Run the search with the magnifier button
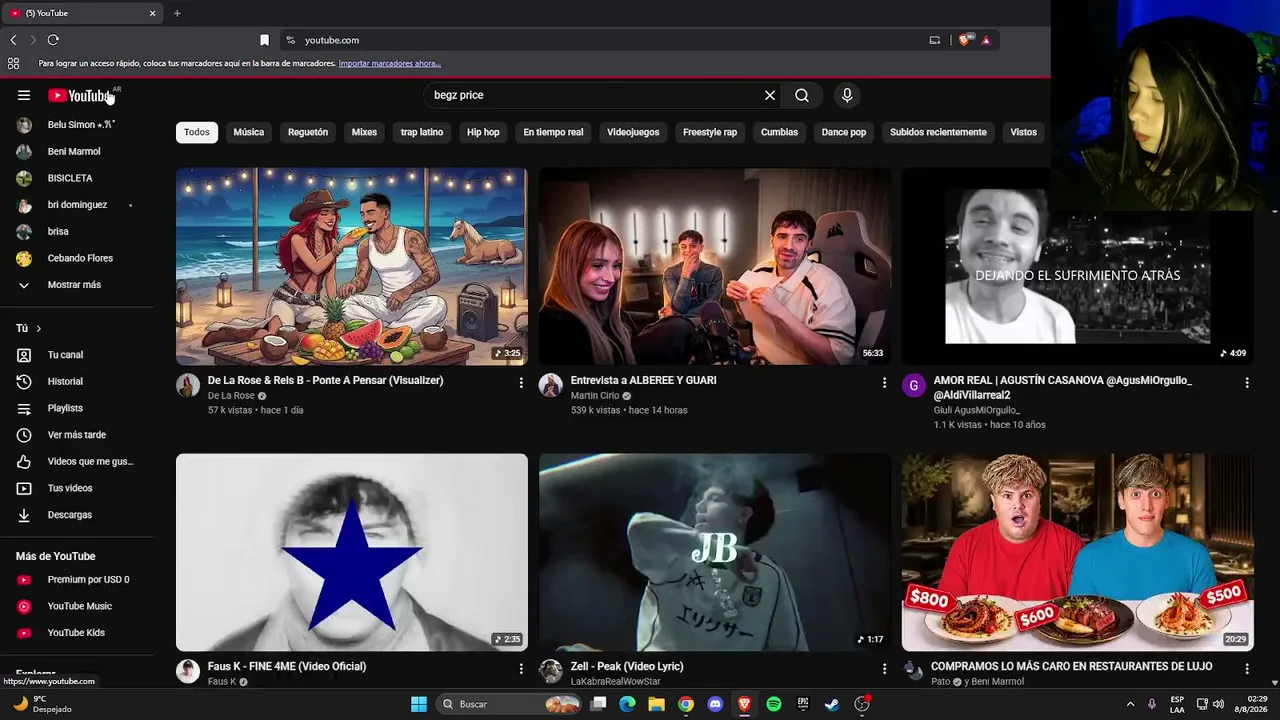Viewport: 1280px width, 720px height. [x=802, y=95]
